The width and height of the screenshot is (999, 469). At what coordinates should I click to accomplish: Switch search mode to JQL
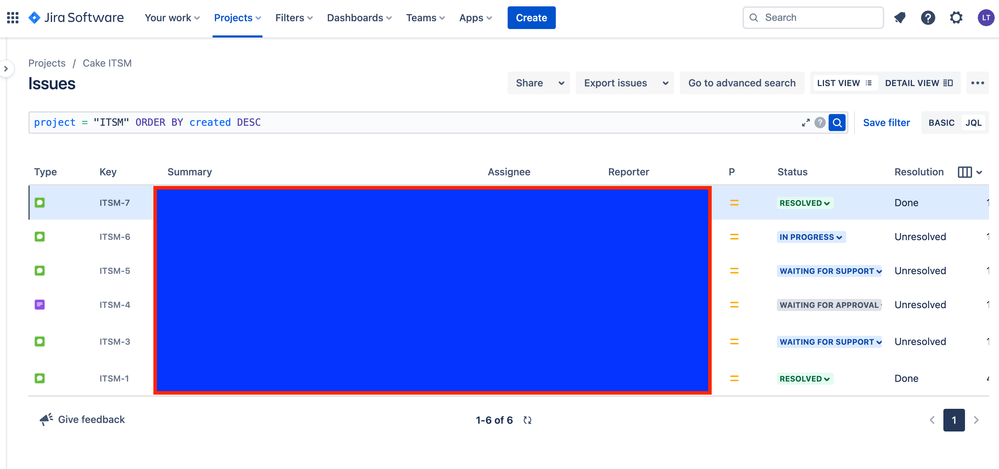[973, 122]
